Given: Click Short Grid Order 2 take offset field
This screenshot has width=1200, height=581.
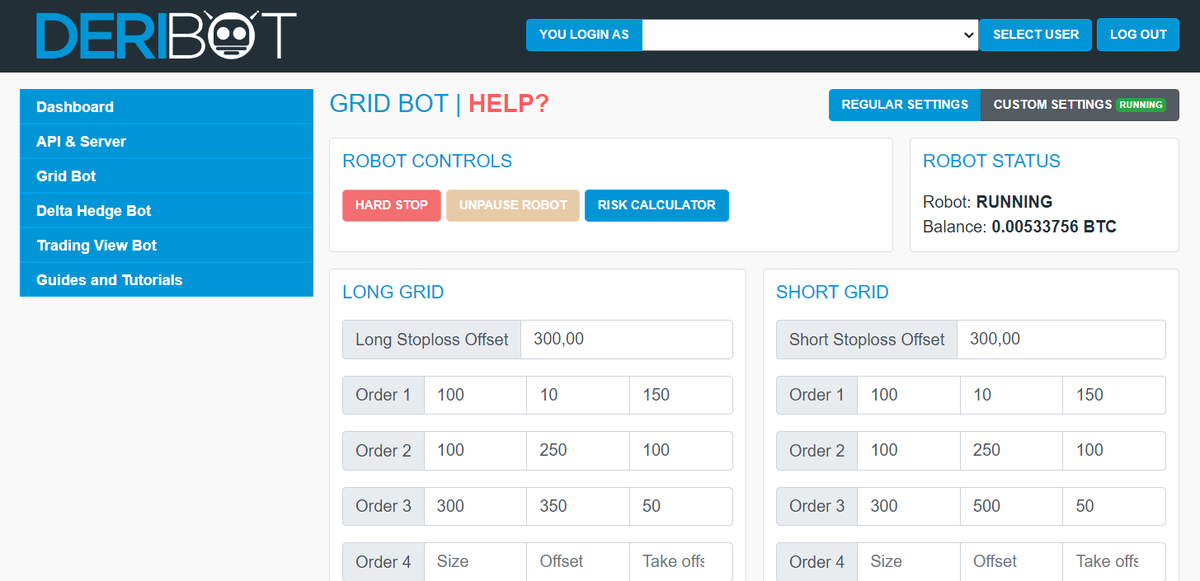Looking at the screenshot, I should 1114,451.
